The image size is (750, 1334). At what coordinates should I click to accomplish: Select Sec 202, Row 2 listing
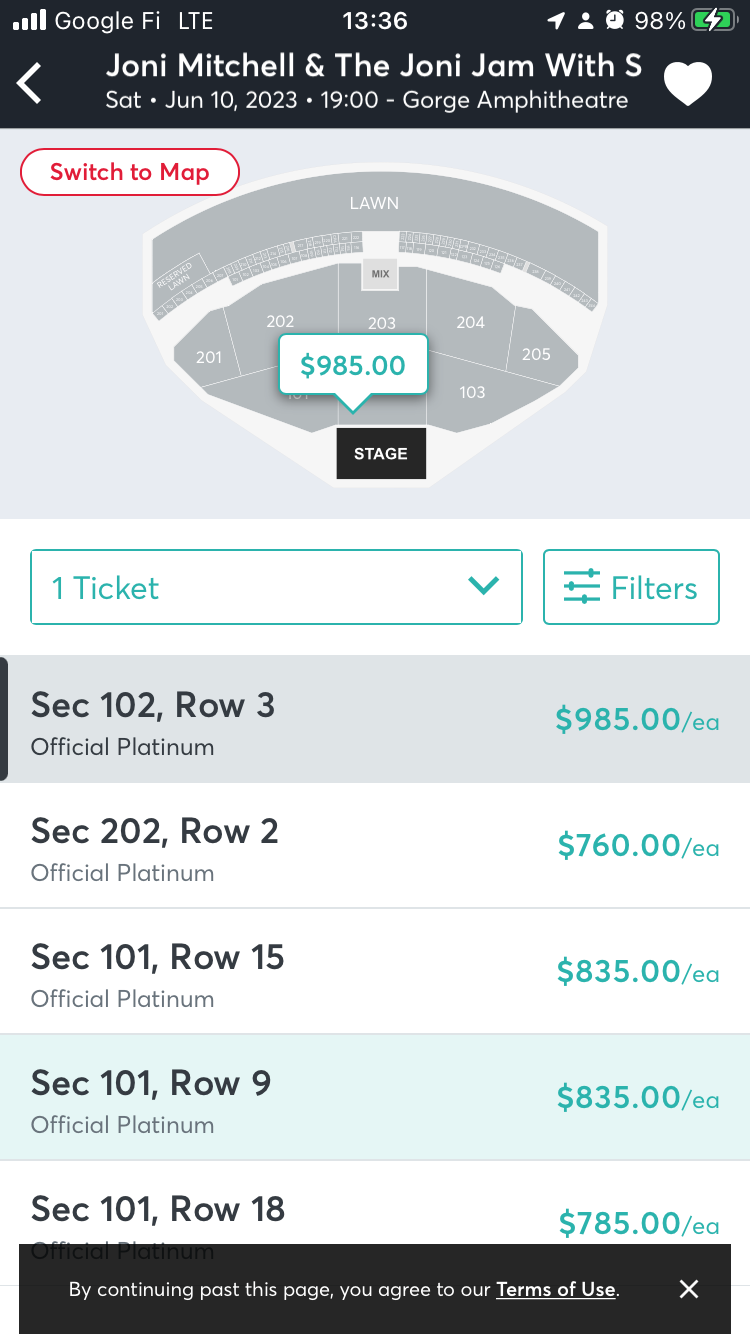pyautogui.click(x=375, y=845)
